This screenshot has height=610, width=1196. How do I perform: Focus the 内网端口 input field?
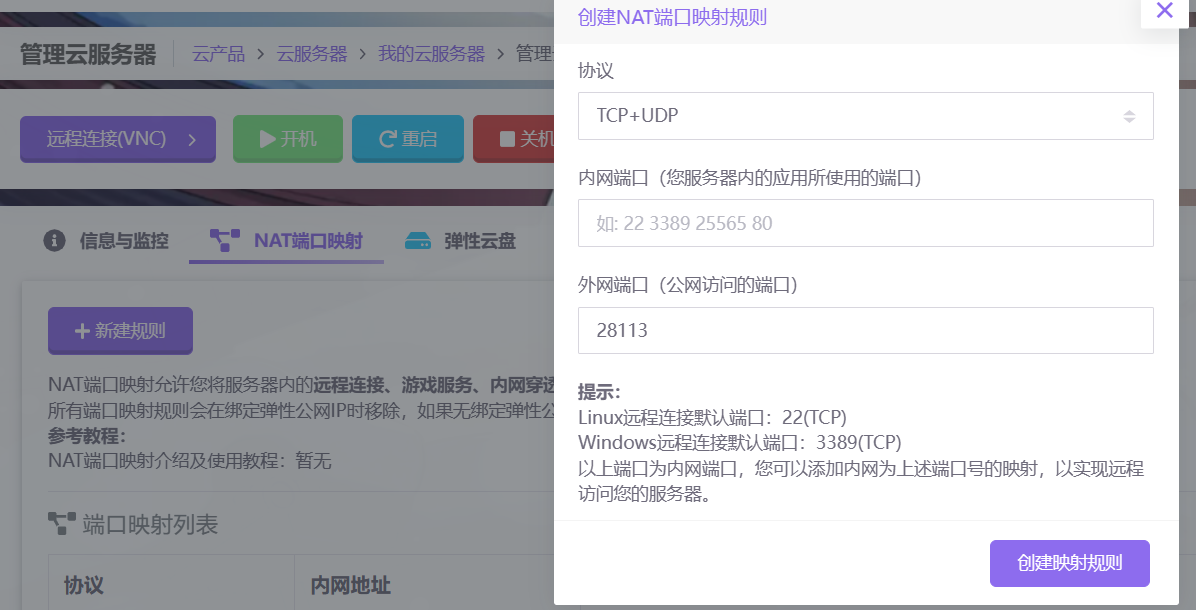pos(865,223)
